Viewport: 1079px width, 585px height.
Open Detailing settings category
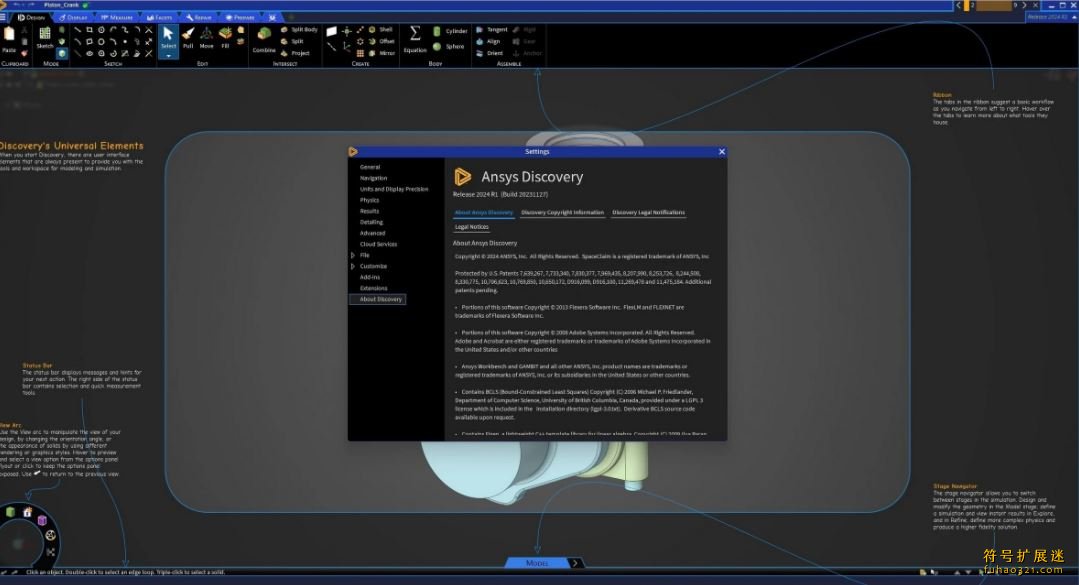[372, 222]
